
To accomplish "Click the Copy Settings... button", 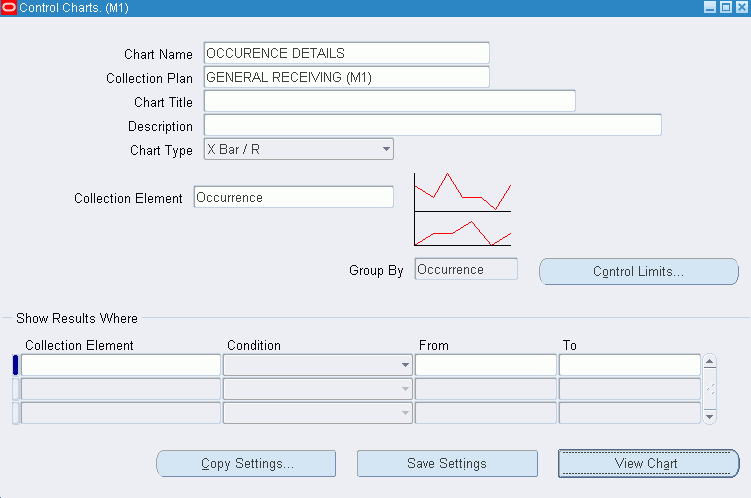I will coord(246,464).
